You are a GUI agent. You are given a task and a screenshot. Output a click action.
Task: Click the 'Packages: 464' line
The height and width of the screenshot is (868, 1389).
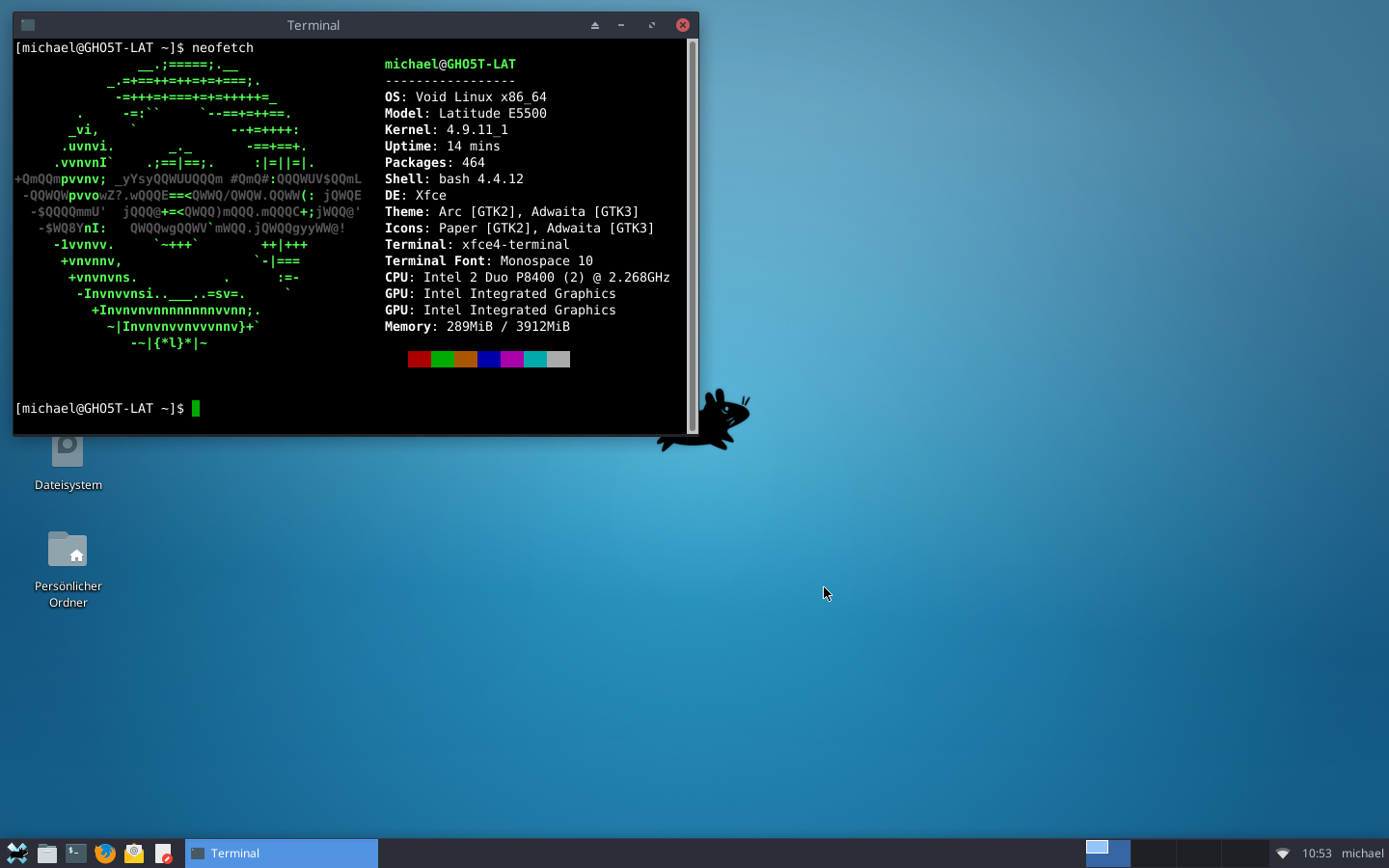[435, 163]
